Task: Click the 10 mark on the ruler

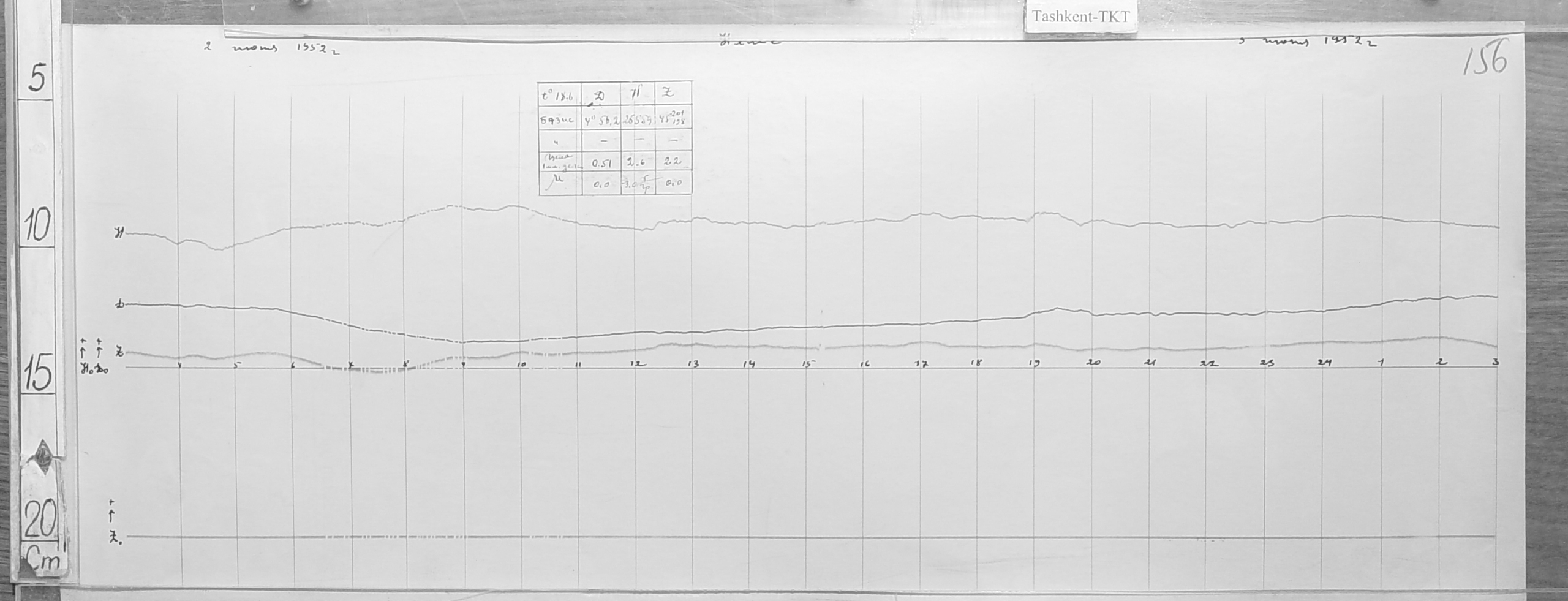Action: pos(38,227)
